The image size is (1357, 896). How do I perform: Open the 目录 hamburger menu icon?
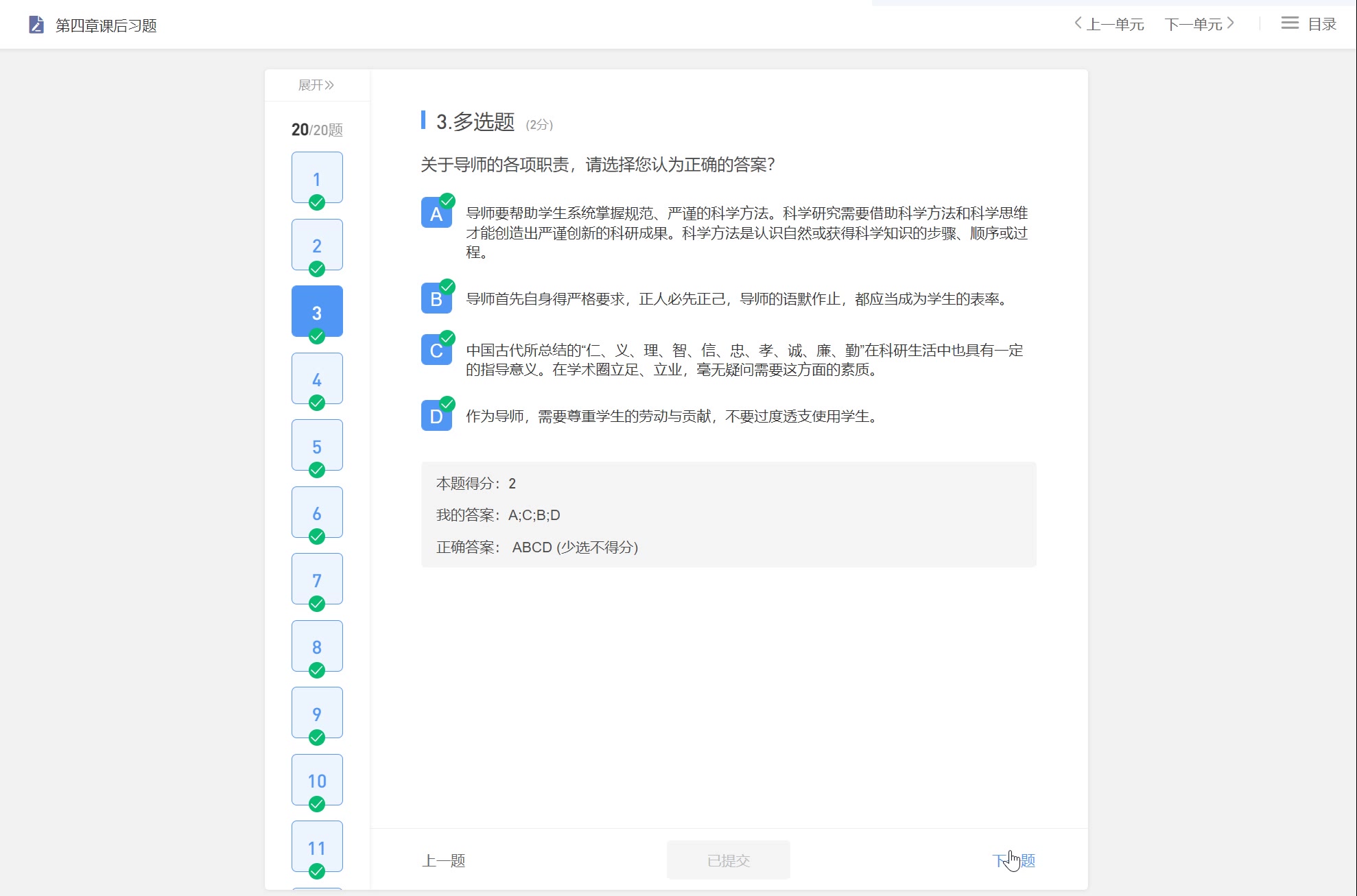(x=1290, y=23)
